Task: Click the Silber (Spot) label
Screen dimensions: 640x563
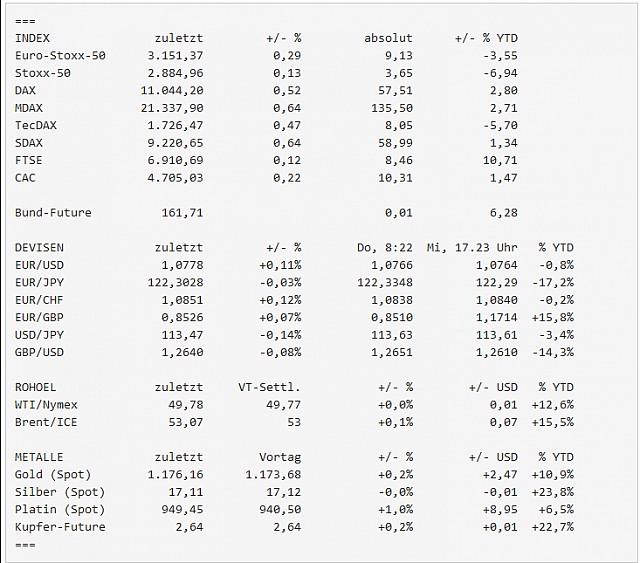Action: (60, 492)
